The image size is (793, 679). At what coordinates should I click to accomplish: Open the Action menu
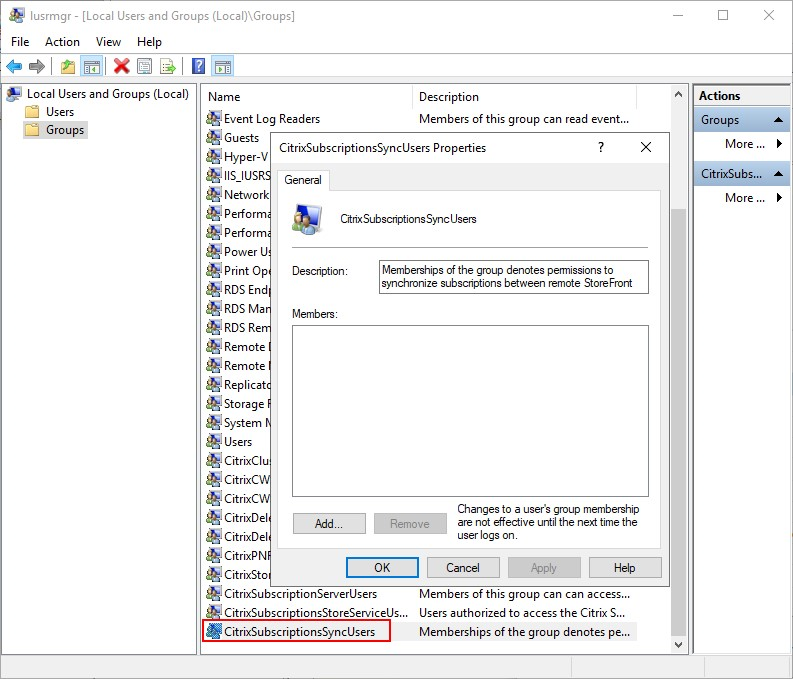click(x=62, y=42)
